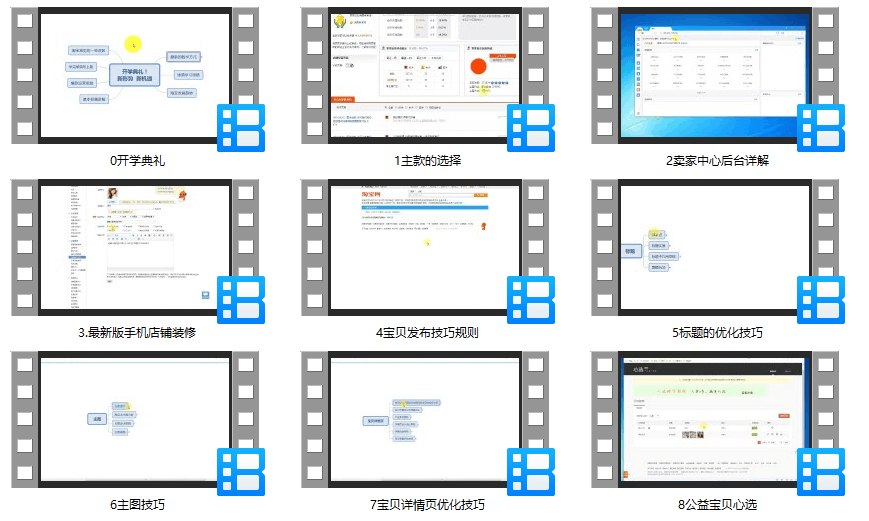This screenshot has width=869, height=521.
Task: Open the 4宝贝发布技巧规则 video thumbnail
Action: [425, 247]
